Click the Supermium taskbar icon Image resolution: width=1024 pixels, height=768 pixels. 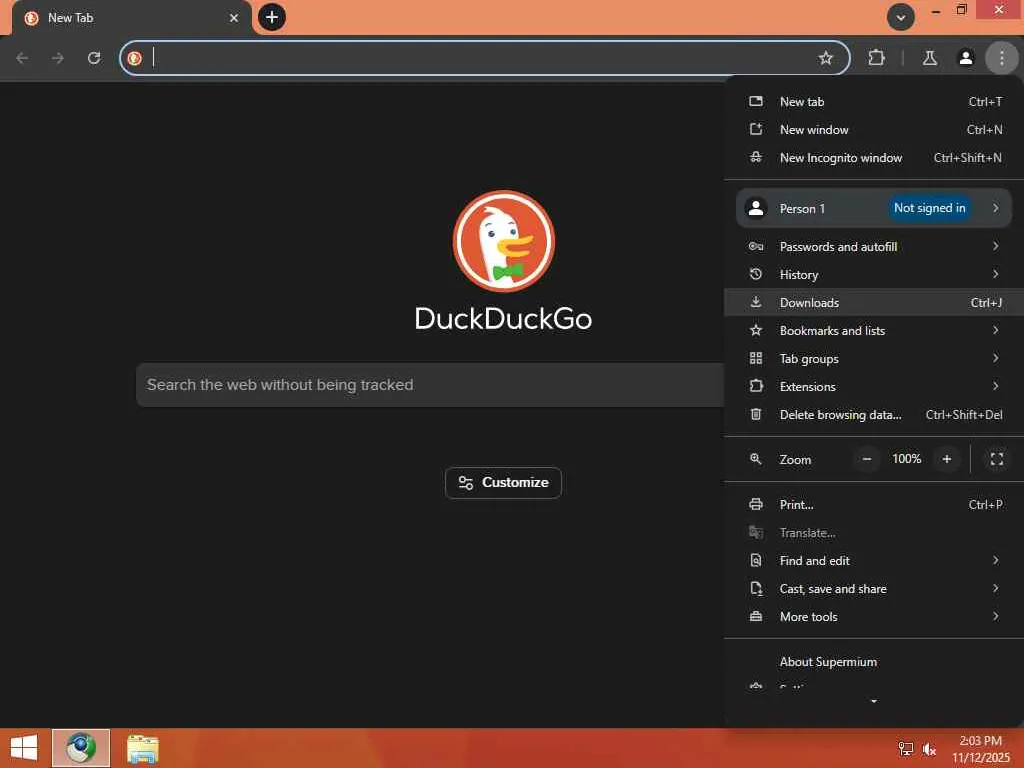pyautogui.click(x=81, y=748)
